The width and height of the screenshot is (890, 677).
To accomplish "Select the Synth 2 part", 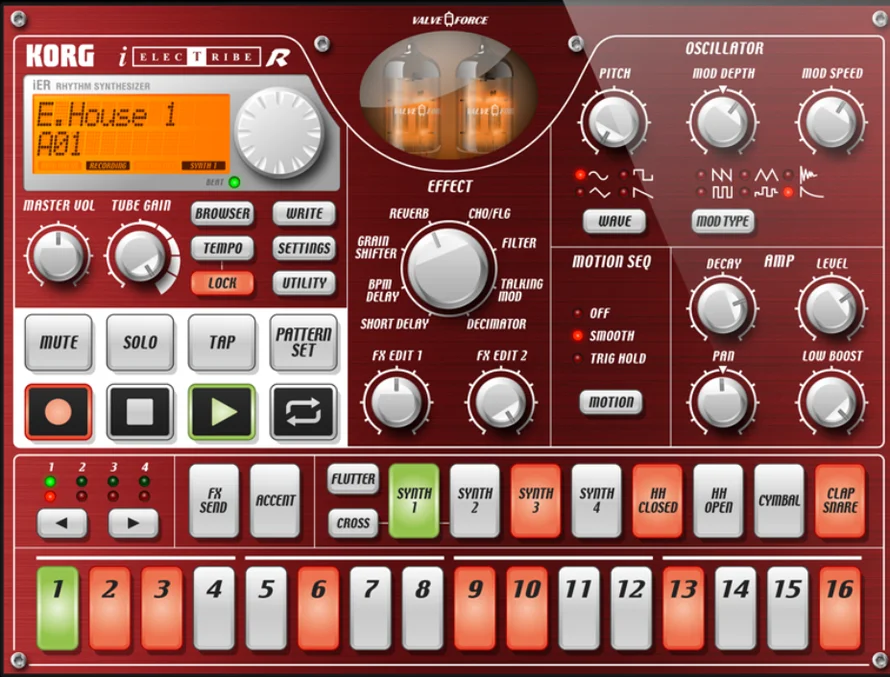I will click(x=475, y=501).
